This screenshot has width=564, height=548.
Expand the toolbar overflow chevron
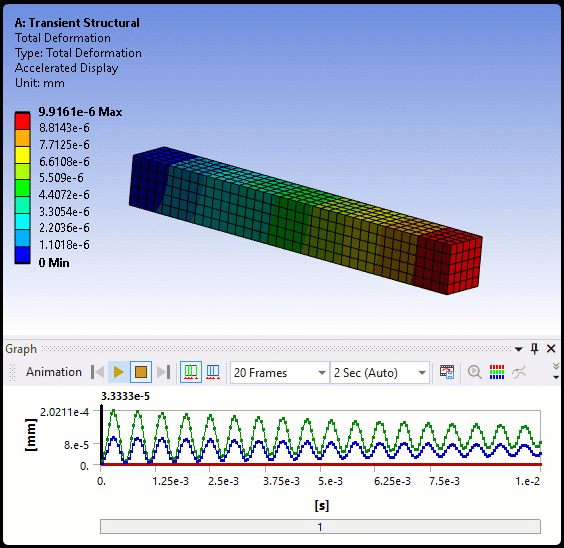[556, 371]
